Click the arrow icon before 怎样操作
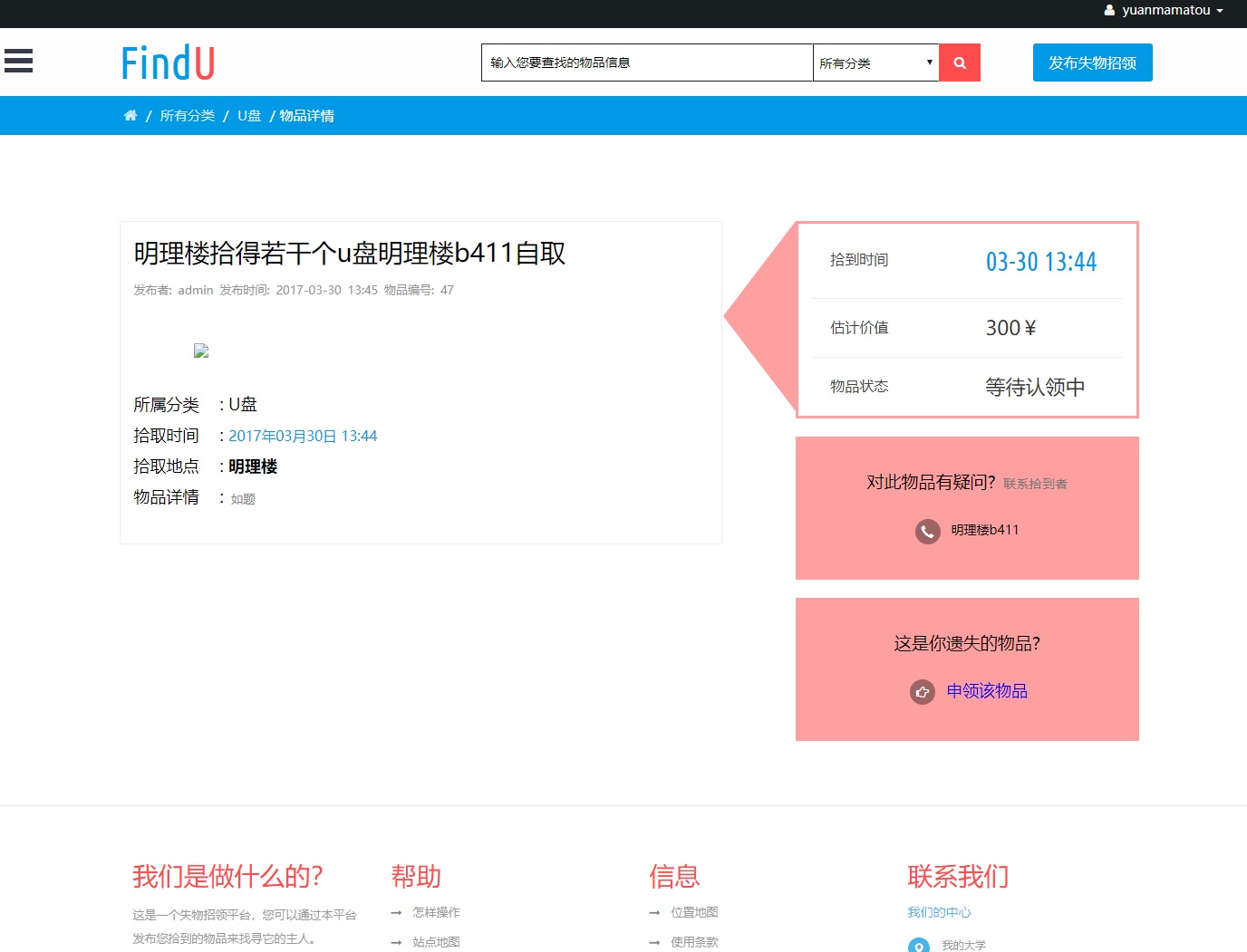Screen dimensions: 1247x952 point(396,912)
